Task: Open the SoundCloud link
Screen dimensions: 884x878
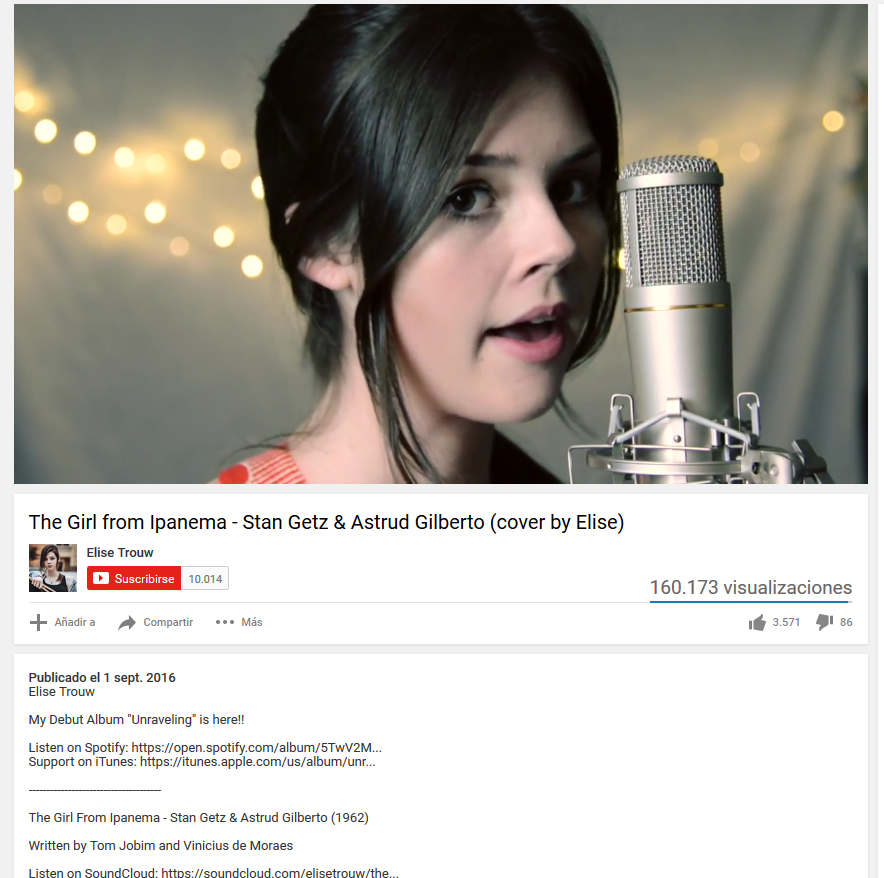Action: coord(280,873)
